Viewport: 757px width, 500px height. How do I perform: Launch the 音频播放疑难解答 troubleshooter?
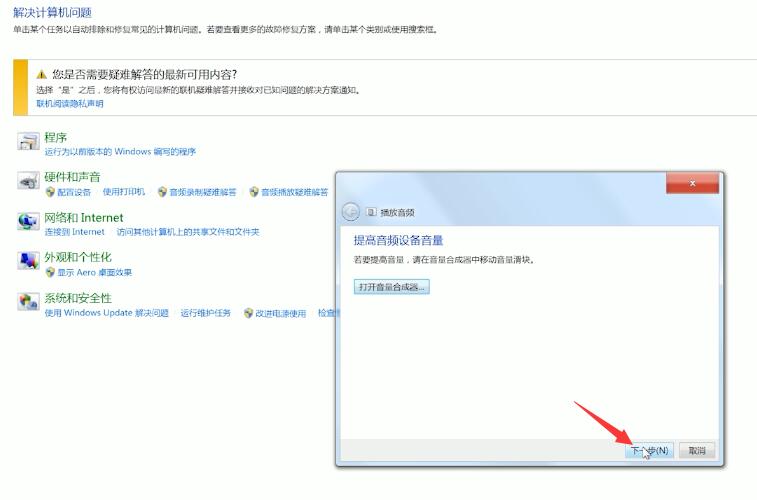(x=294, y=192)
